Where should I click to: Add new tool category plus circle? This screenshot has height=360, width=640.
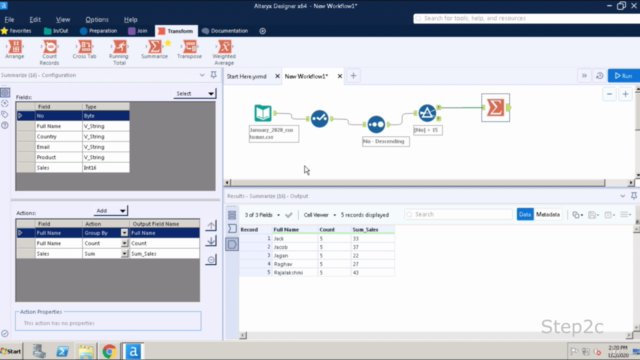262,31
